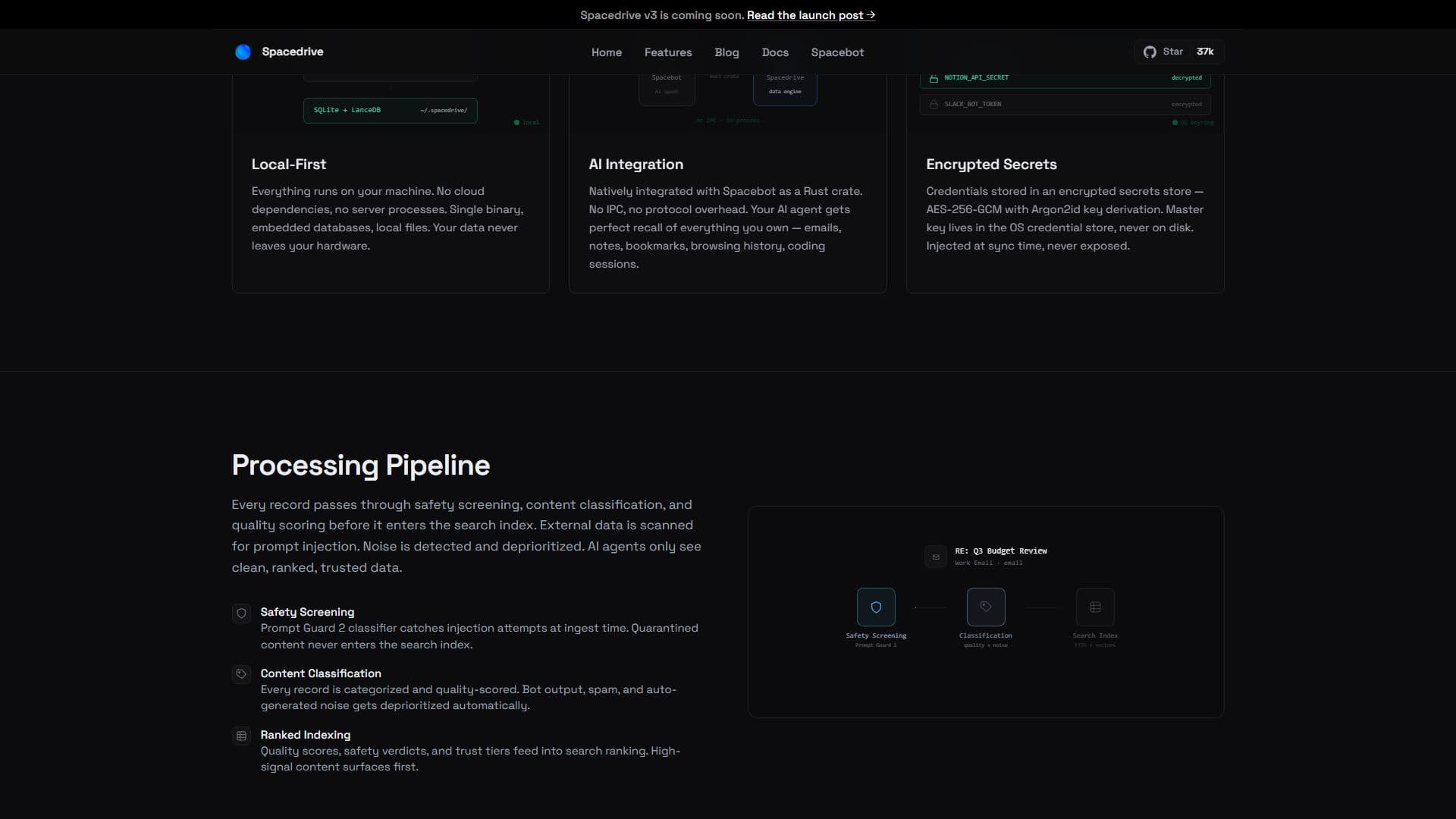Click the Local-First card heading
Viewport: 1456px width, 819px height.
(x=289, y=165)
